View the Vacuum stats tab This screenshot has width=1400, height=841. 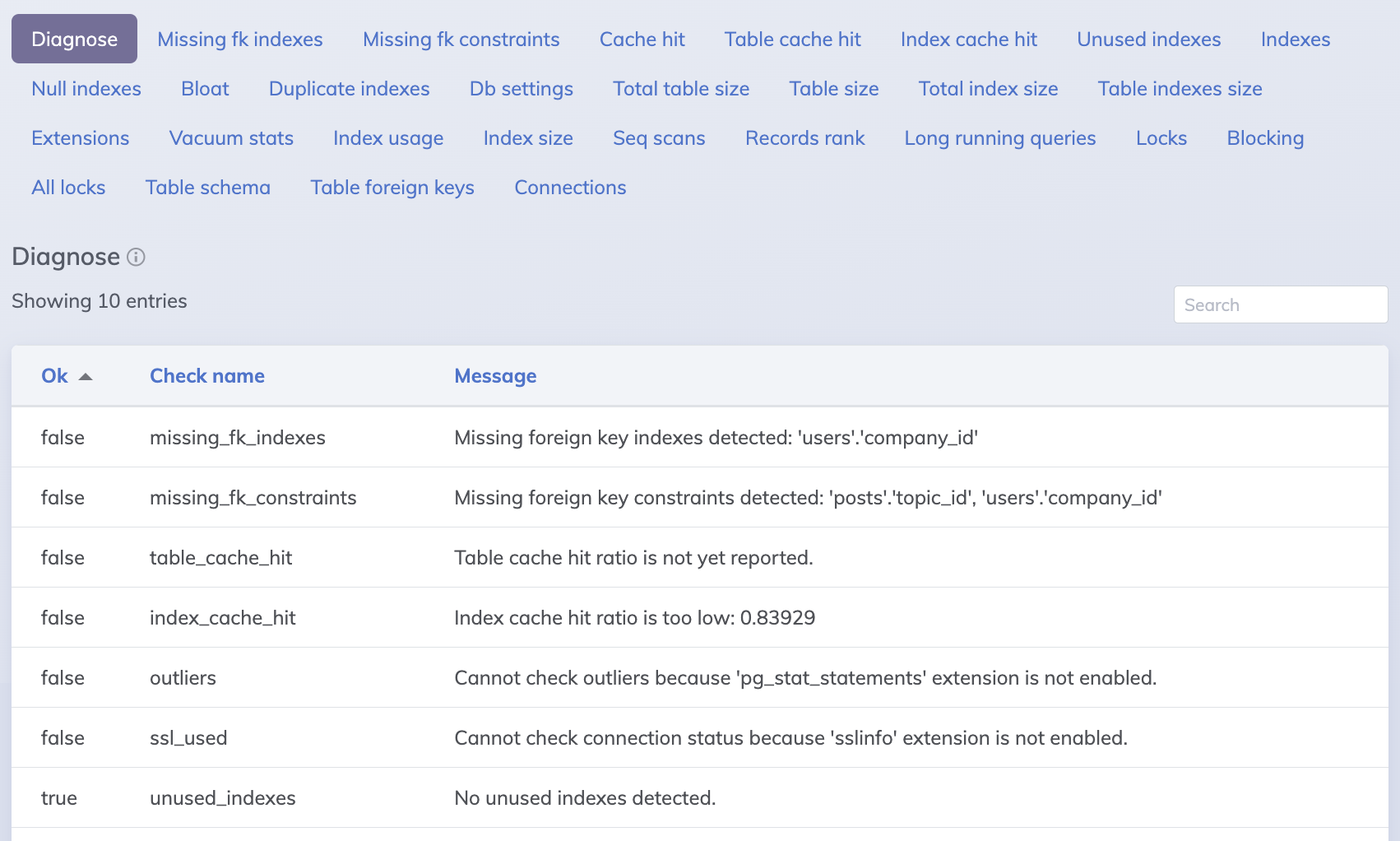(231, 138)
